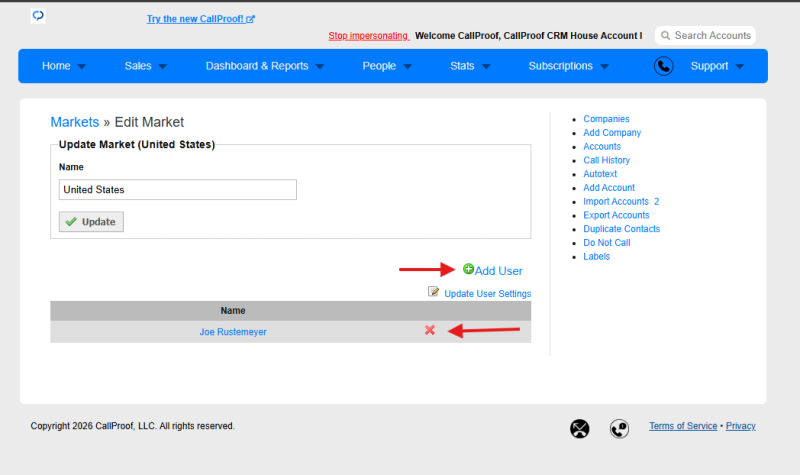Click the CallProof logo icon

click(x=38, y=16)
